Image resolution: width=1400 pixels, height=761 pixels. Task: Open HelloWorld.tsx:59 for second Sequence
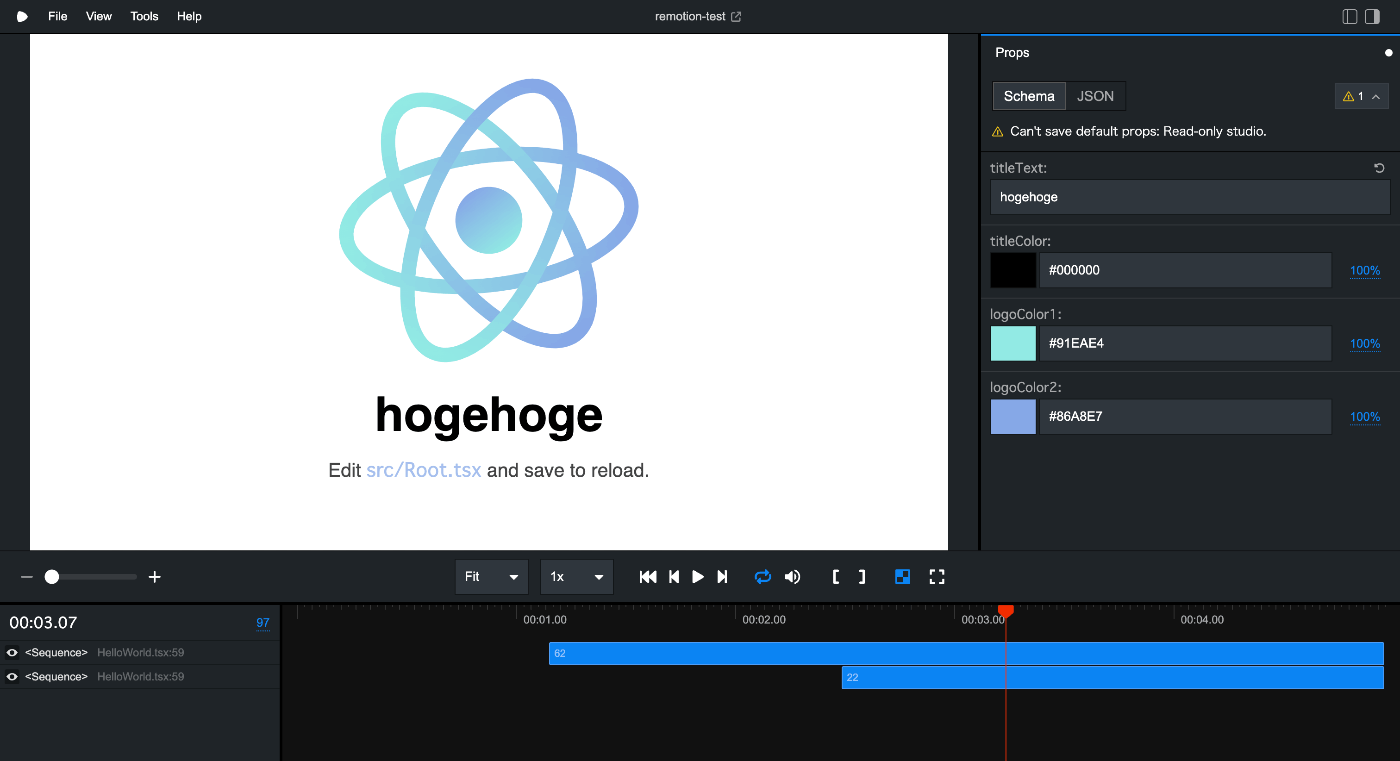click(x=140, y=677)
